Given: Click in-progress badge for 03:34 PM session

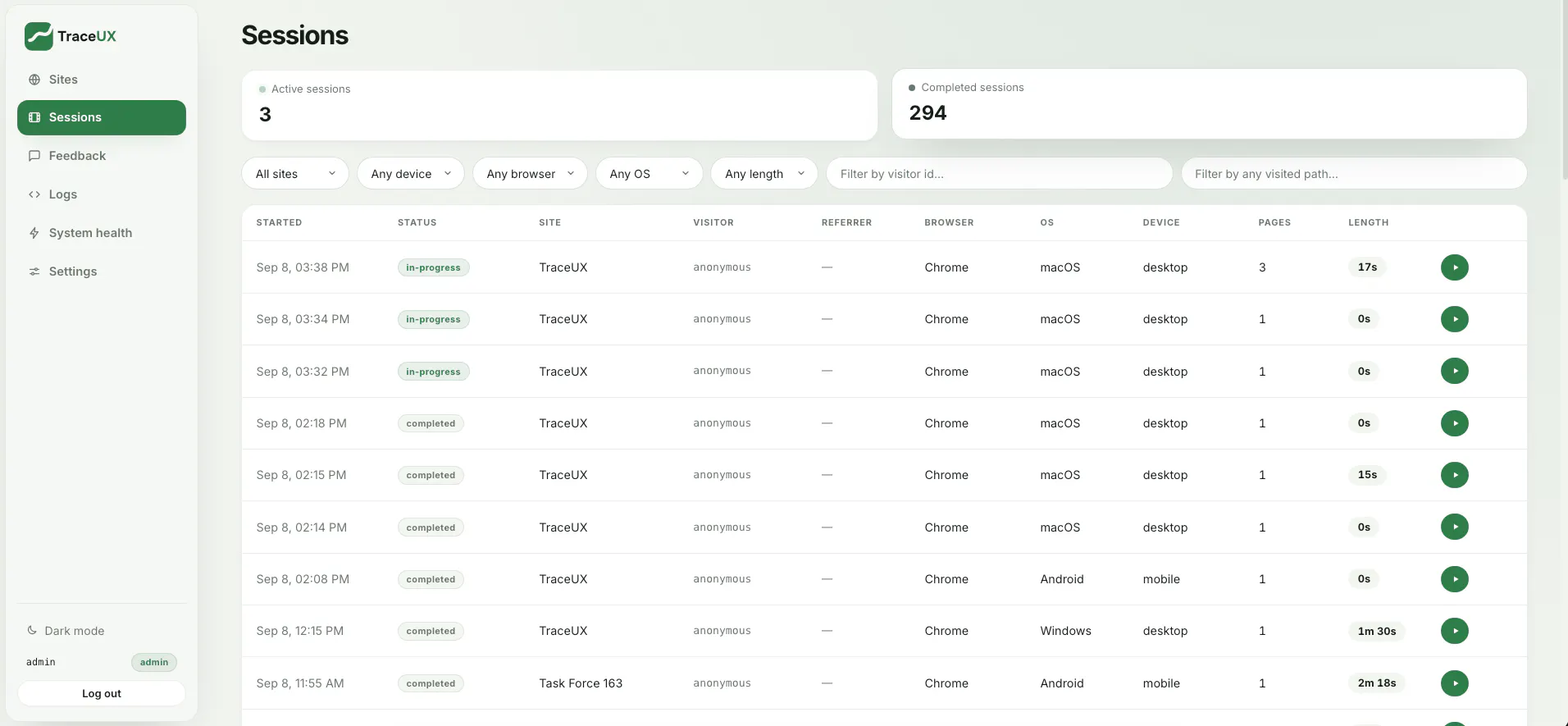Looking at the screenshot, I should 433,319.
